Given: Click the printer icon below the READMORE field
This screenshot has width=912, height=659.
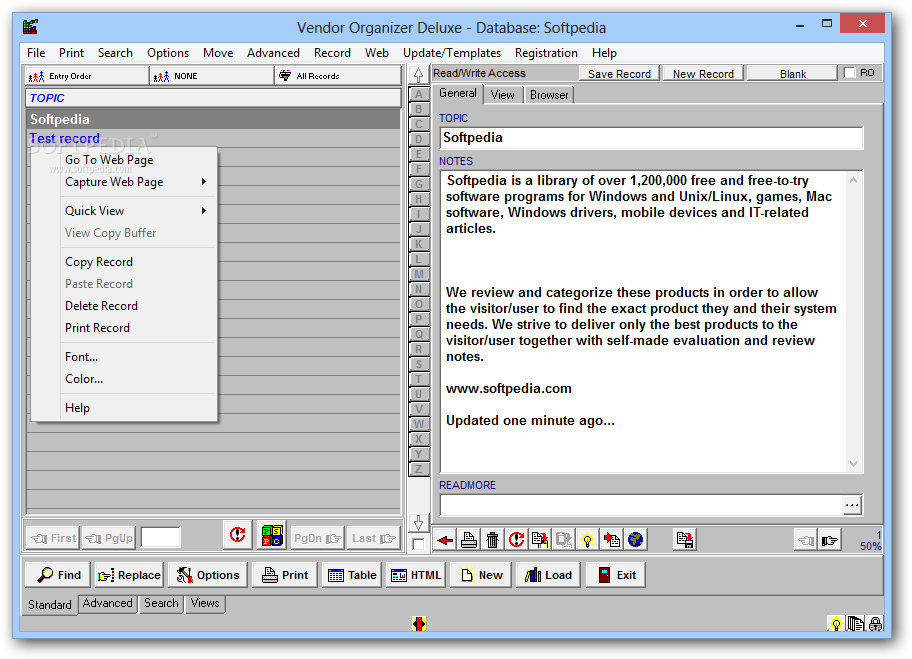Looking at the screenshot, I should (x=469, y=540).
